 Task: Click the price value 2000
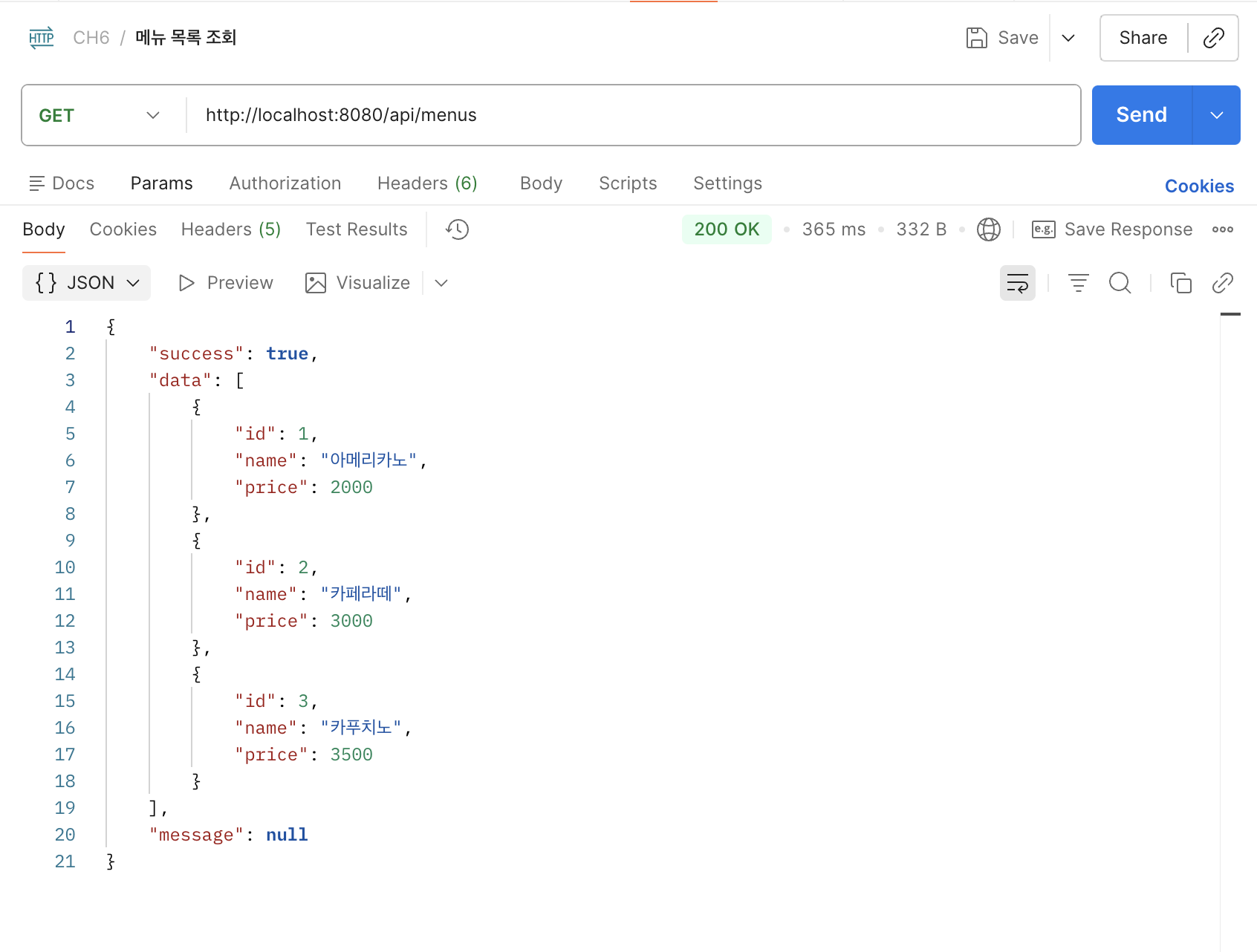[351, 487]
